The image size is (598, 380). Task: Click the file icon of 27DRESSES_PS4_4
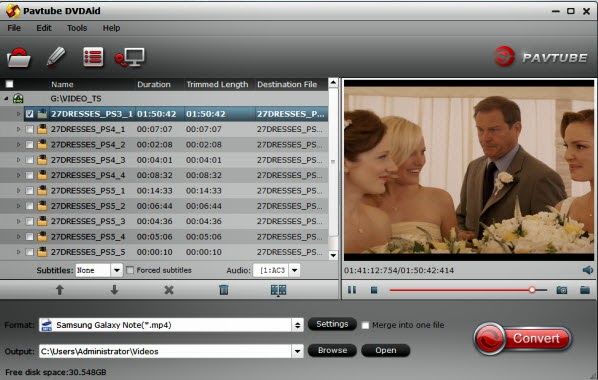tap(42, 175)
